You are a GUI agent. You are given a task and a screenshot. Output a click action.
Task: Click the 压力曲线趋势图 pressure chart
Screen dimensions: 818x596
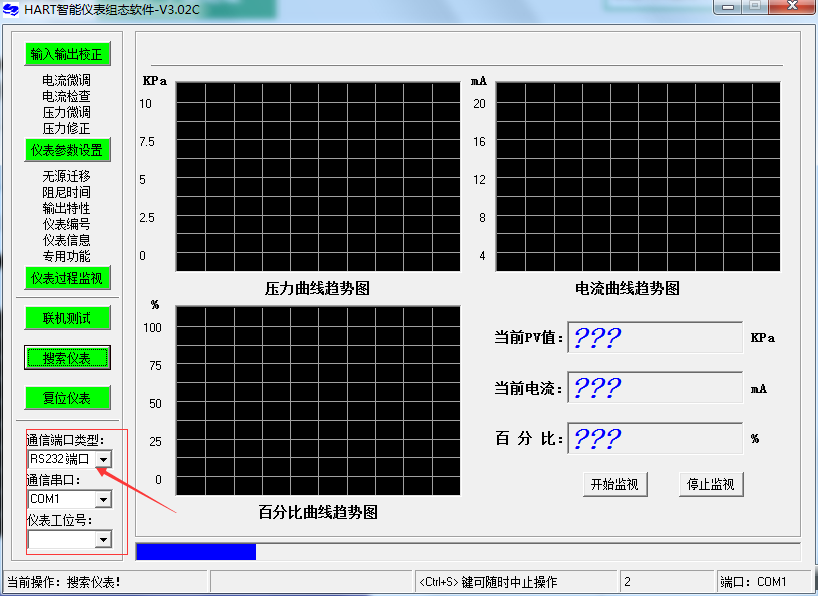click(318, 176)
